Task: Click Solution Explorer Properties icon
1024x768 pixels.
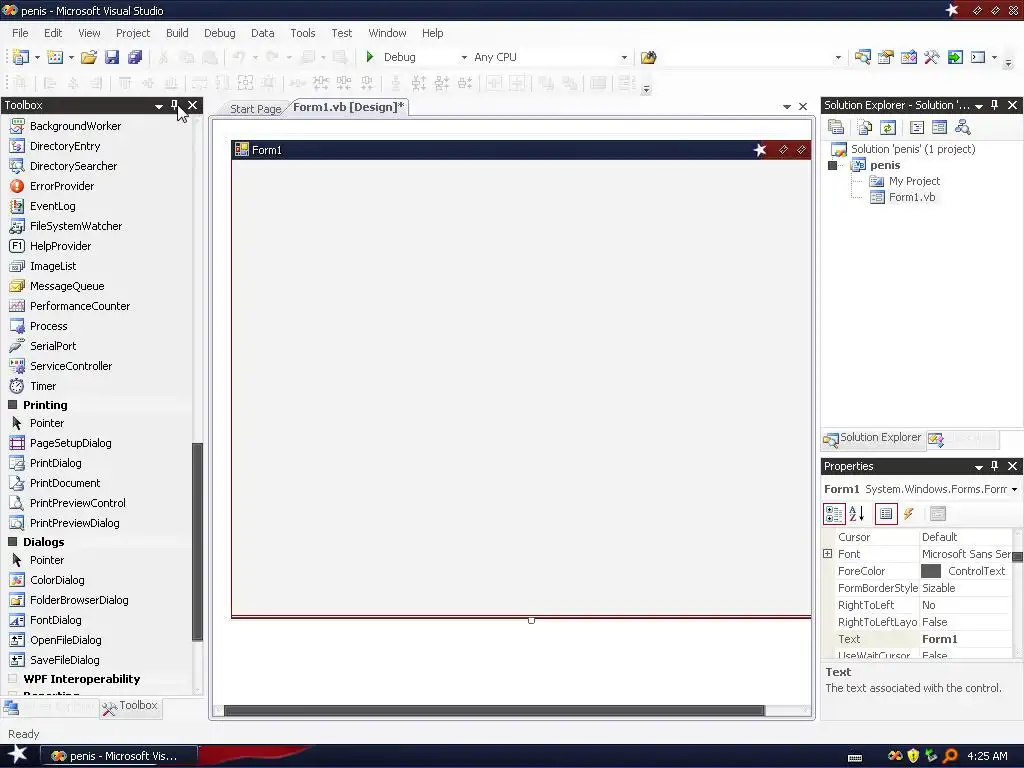Action: (x=836, y=127)
